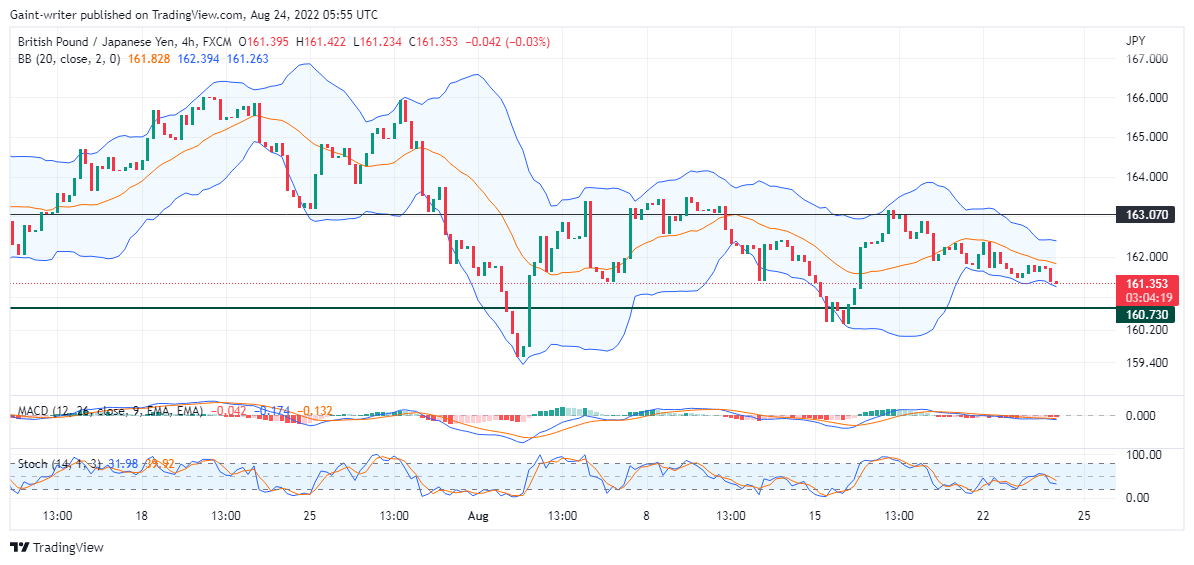
Task: Click the Aug label on the time axis
Action: [x=478, y=516]
